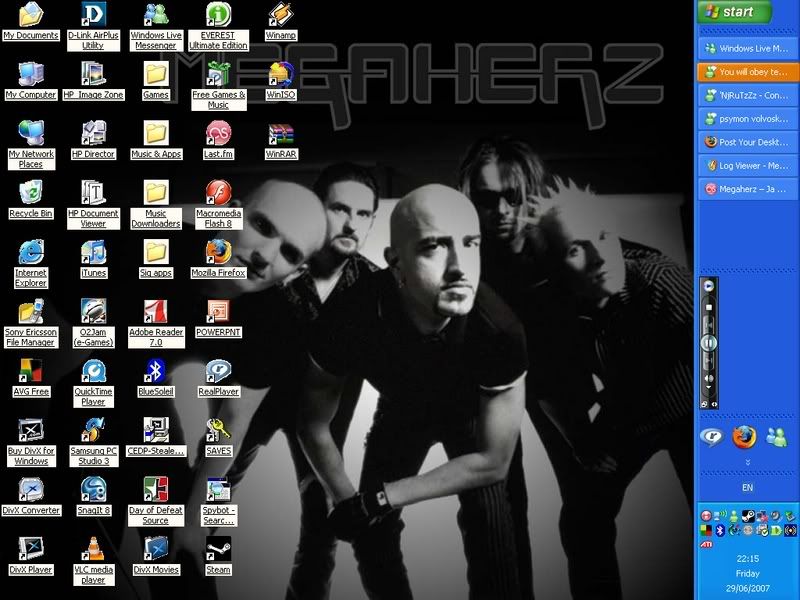Launch RealPlayer from Quick Launch
Screen dimensions: 800x600
pos(712,437)
